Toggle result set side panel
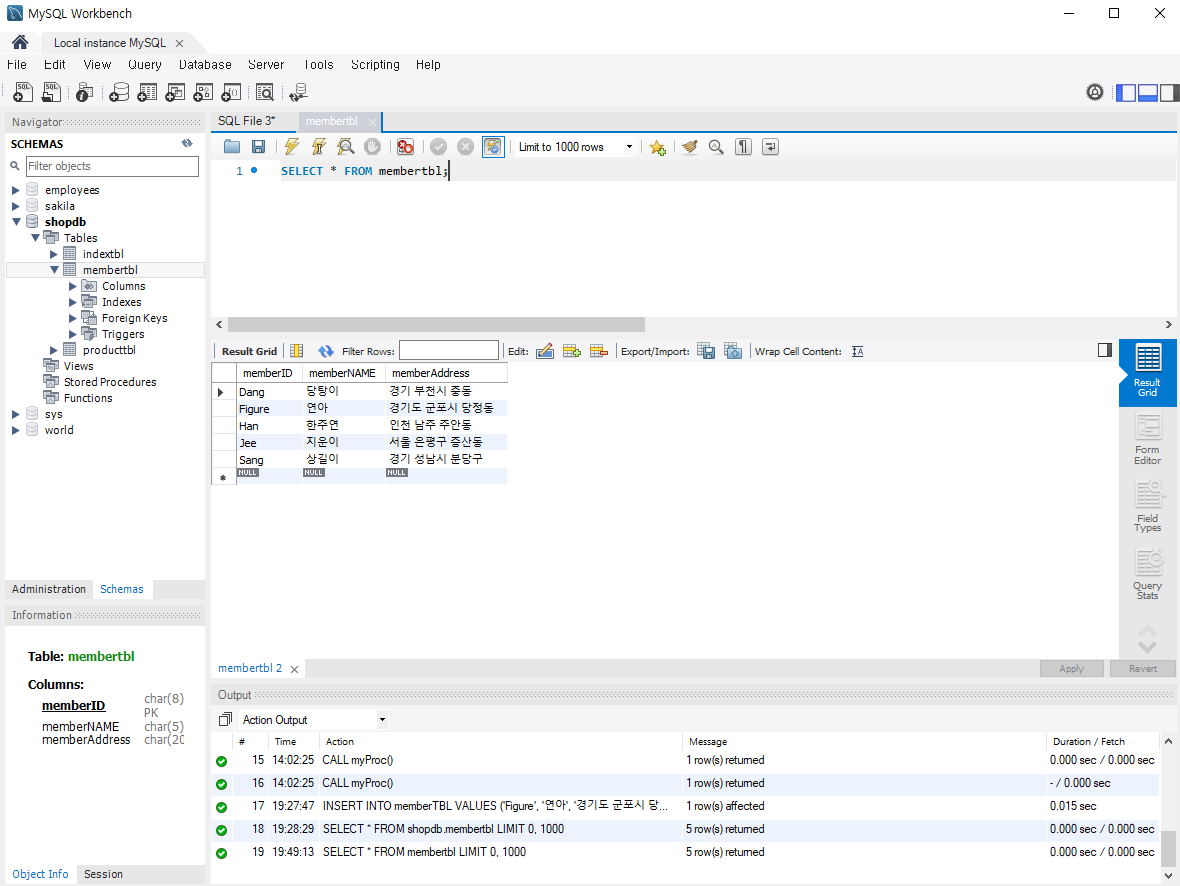This screenshot has height=886, width=1180. click(1105, 350)
